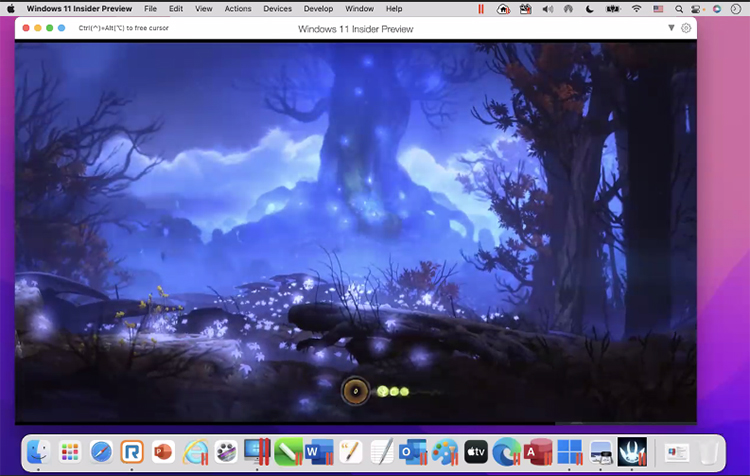This screenshot has width=750, height=476.
Task: Open Apple TV from the Dock
Action: point(476,452)
